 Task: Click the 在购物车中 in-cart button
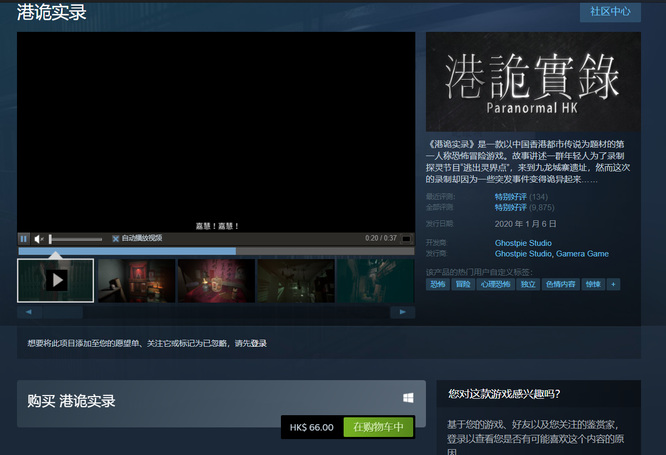coord(378,427)
